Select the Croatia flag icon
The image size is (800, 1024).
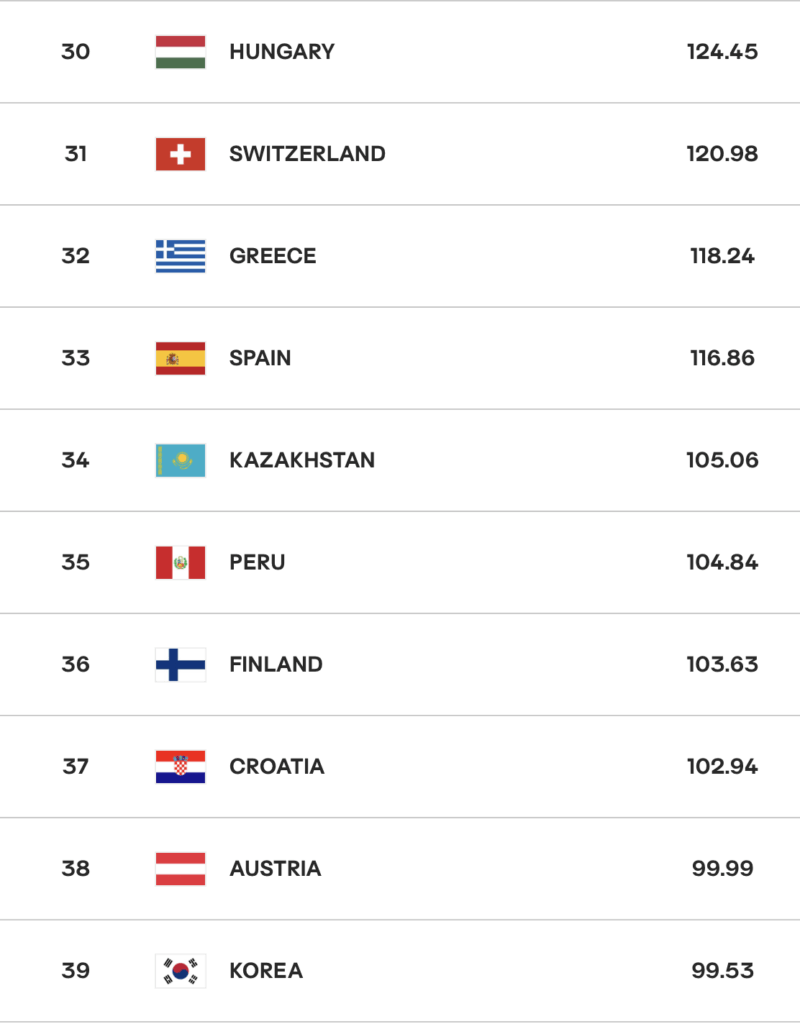point(180,767)
